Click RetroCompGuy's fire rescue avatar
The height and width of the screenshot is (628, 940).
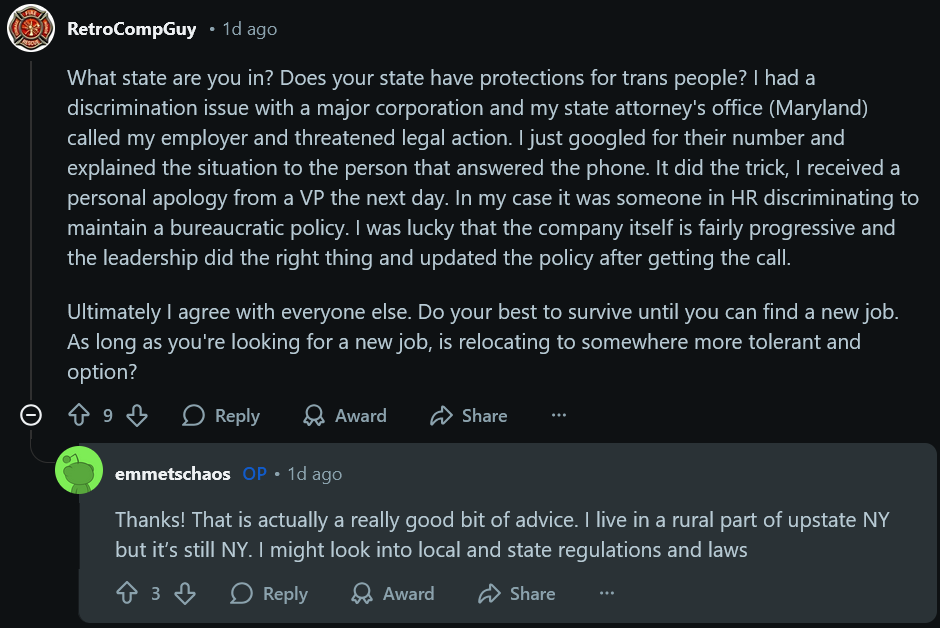click(x=31, y=28)
